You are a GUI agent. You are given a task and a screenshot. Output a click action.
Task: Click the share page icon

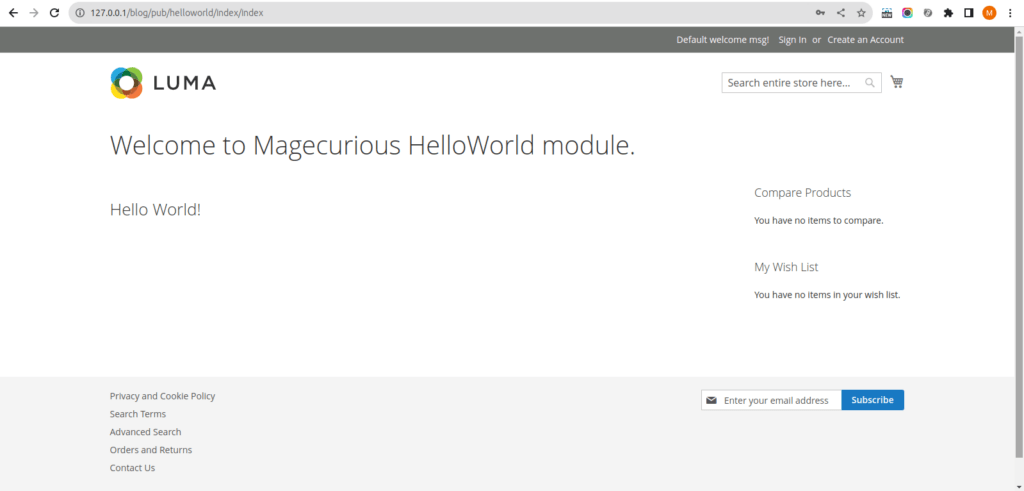[x=841, y=13]
